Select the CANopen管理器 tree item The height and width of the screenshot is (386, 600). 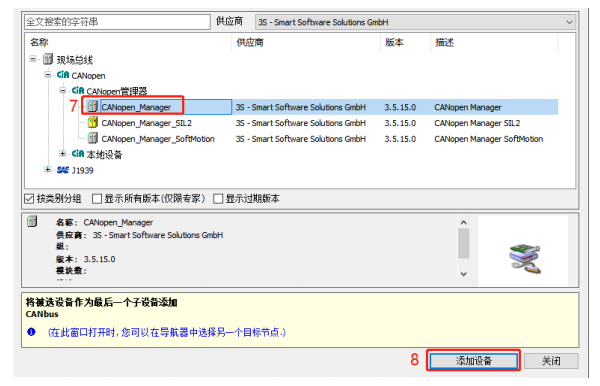point(117,91)
